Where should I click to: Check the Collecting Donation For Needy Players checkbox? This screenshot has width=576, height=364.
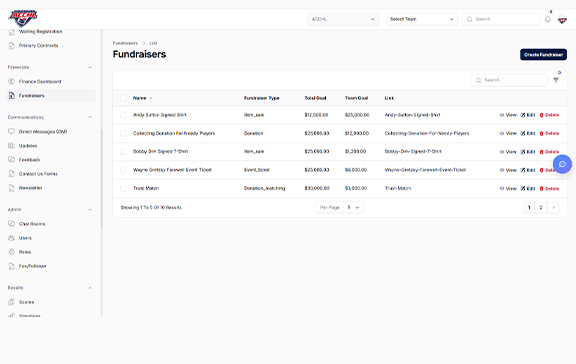(x=123, y=133)
